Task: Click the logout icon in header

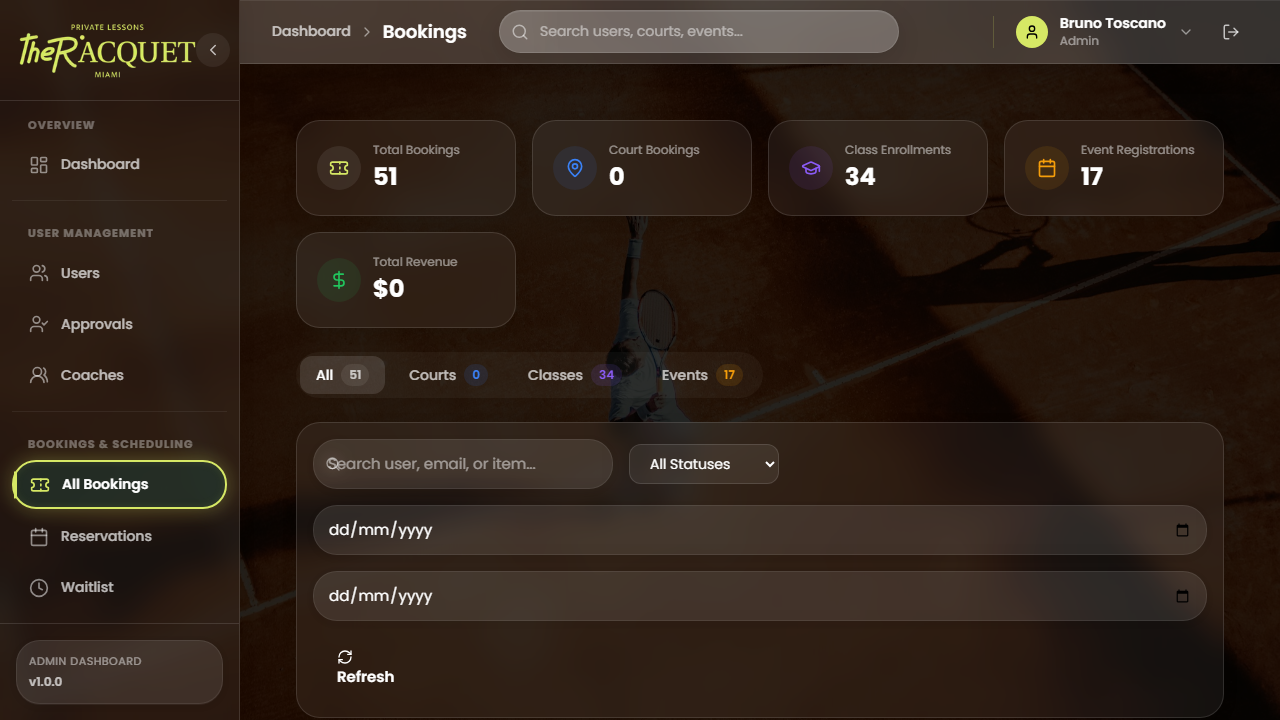Action: point(1231,32)
